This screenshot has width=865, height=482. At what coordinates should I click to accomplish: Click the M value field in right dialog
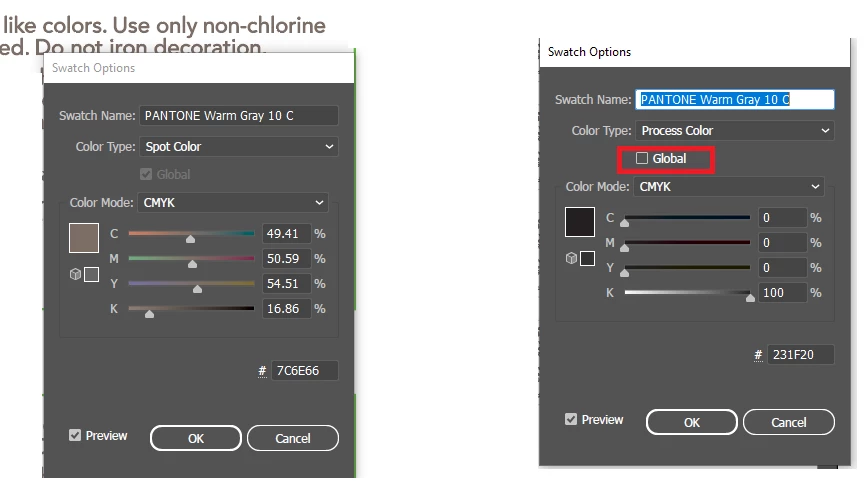tap(782, 243)
